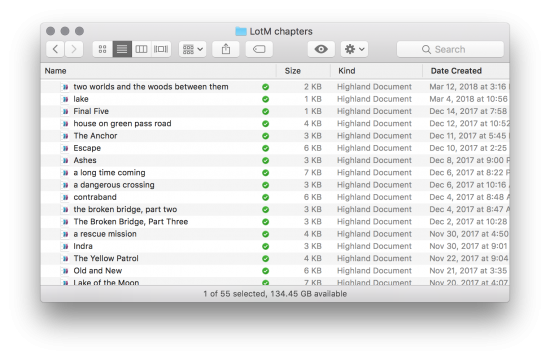Viewport: 550px width, 360px height.
Task: Select 'The Yellow Patrol' file
Action: tap(275, 259)
